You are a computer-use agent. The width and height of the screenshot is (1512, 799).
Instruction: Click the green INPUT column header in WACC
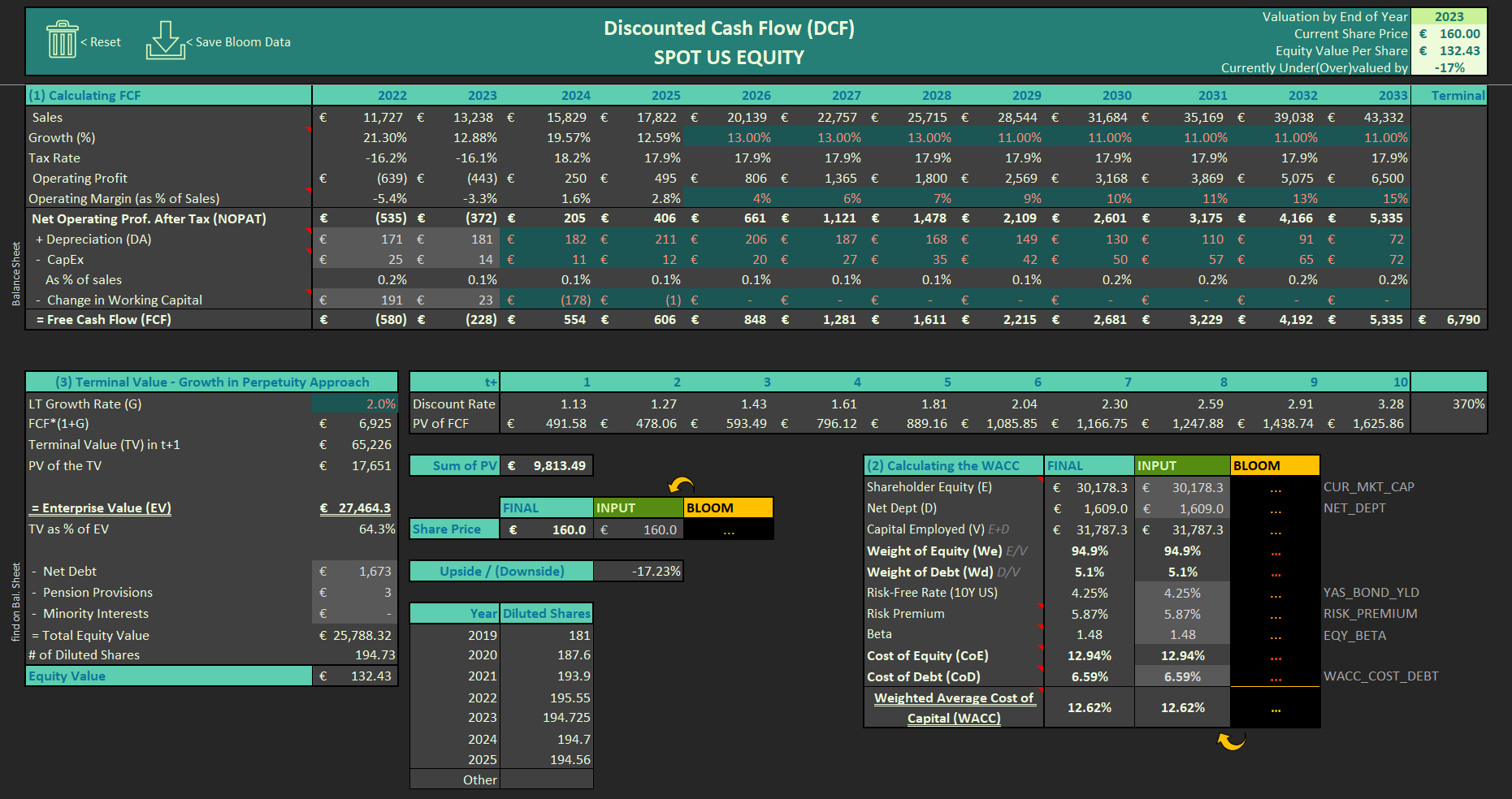tap(1182, 465)
